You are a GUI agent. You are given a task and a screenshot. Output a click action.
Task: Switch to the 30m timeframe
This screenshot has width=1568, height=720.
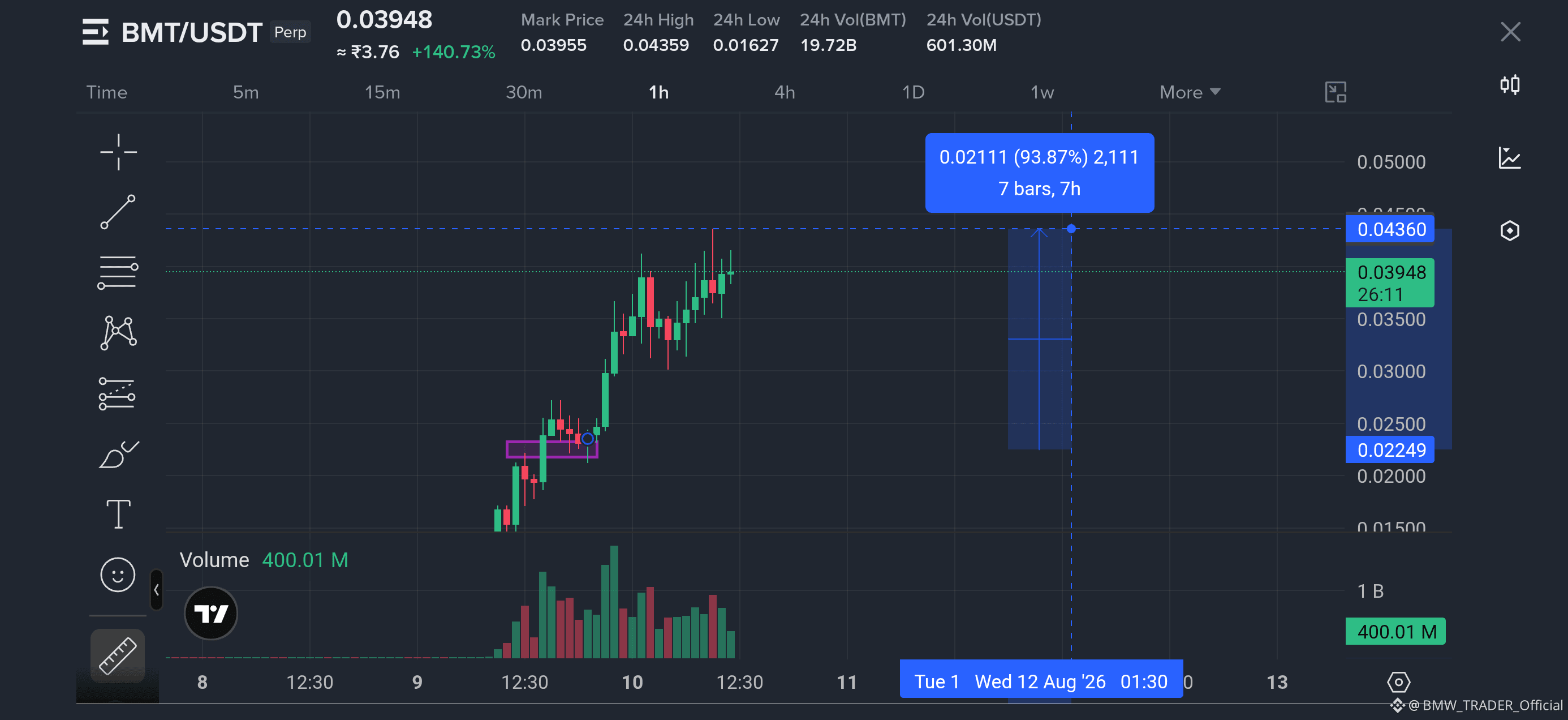click(523, 92)
